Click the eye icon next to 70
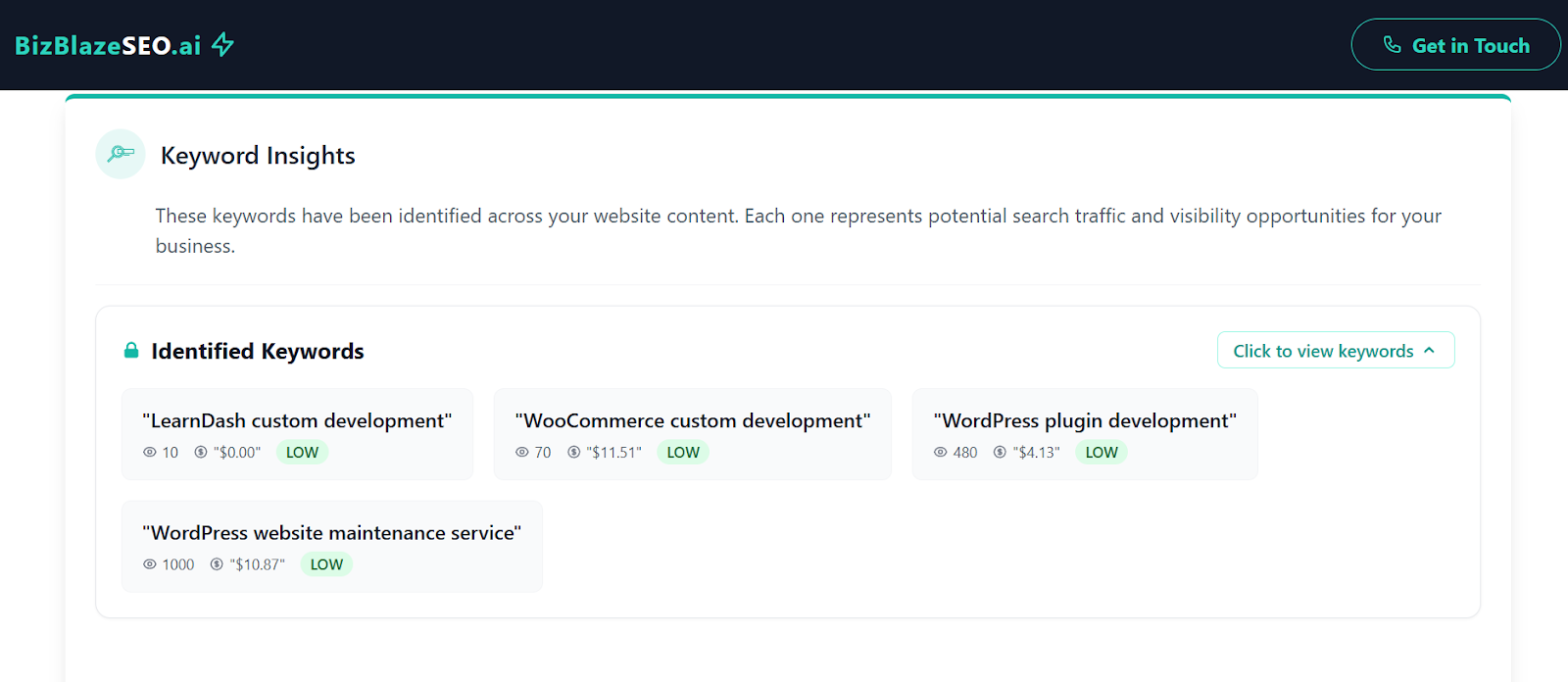 (522, 453)
